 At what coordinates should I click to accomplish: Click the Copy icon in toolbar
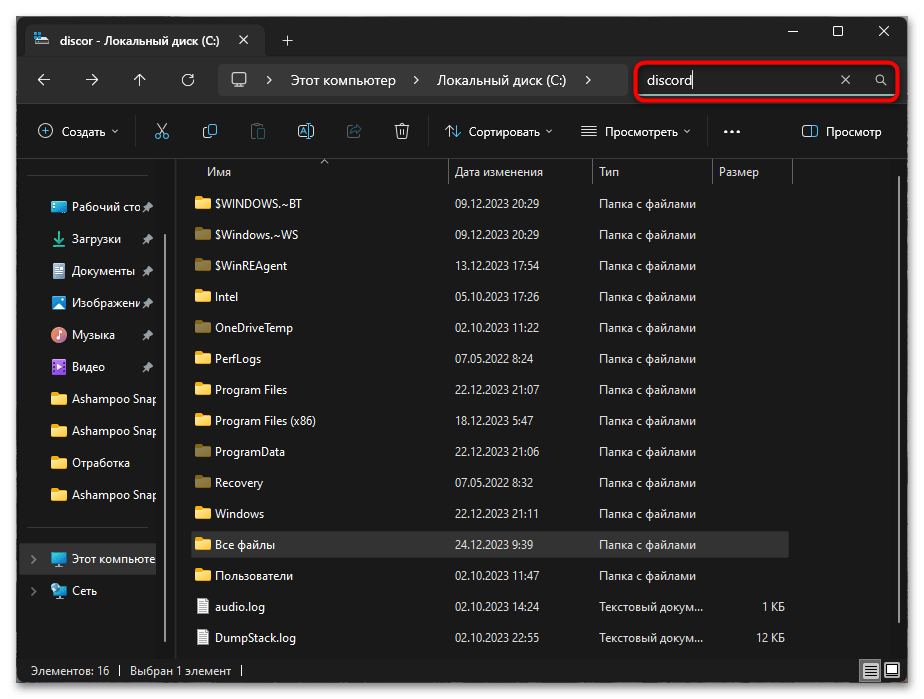(210, 131)
